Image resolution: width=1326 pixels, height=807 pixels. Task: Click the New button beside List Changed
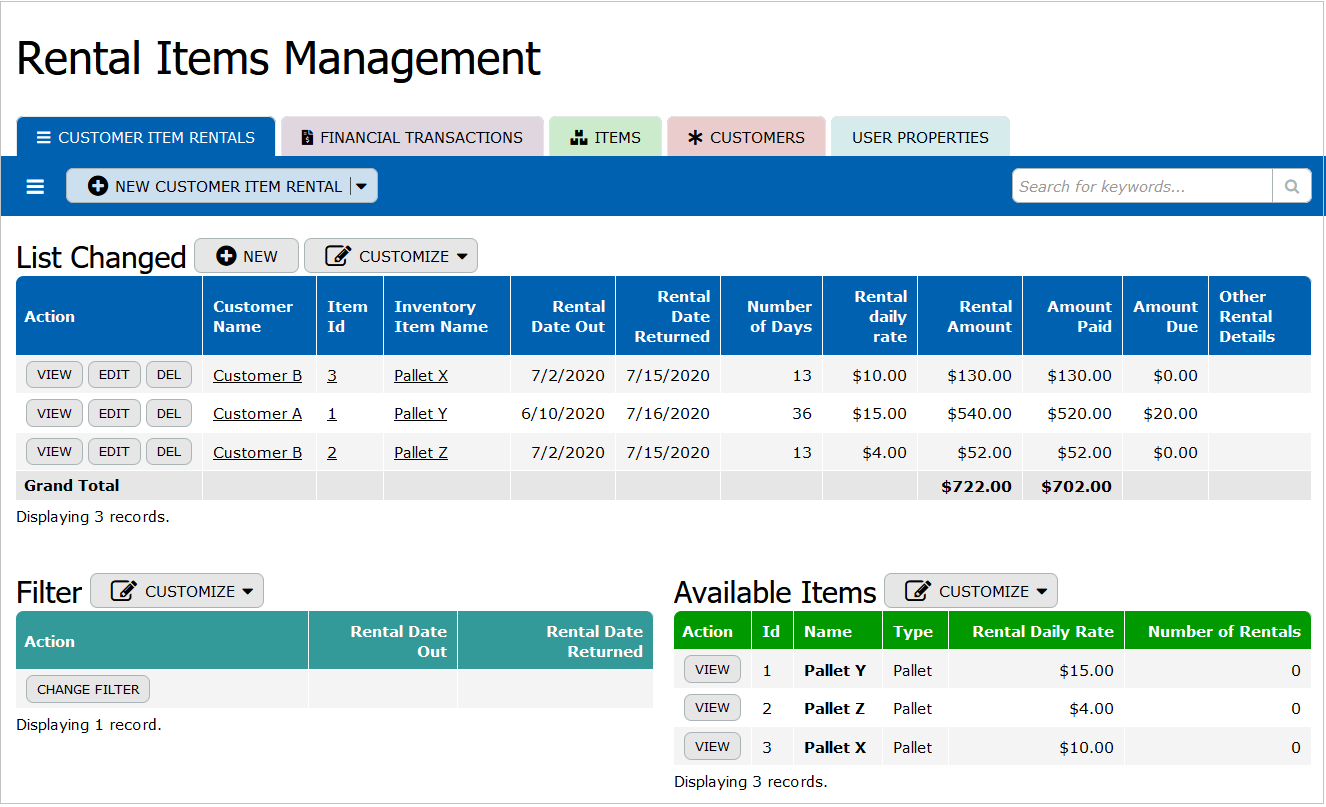coord(246,257)
